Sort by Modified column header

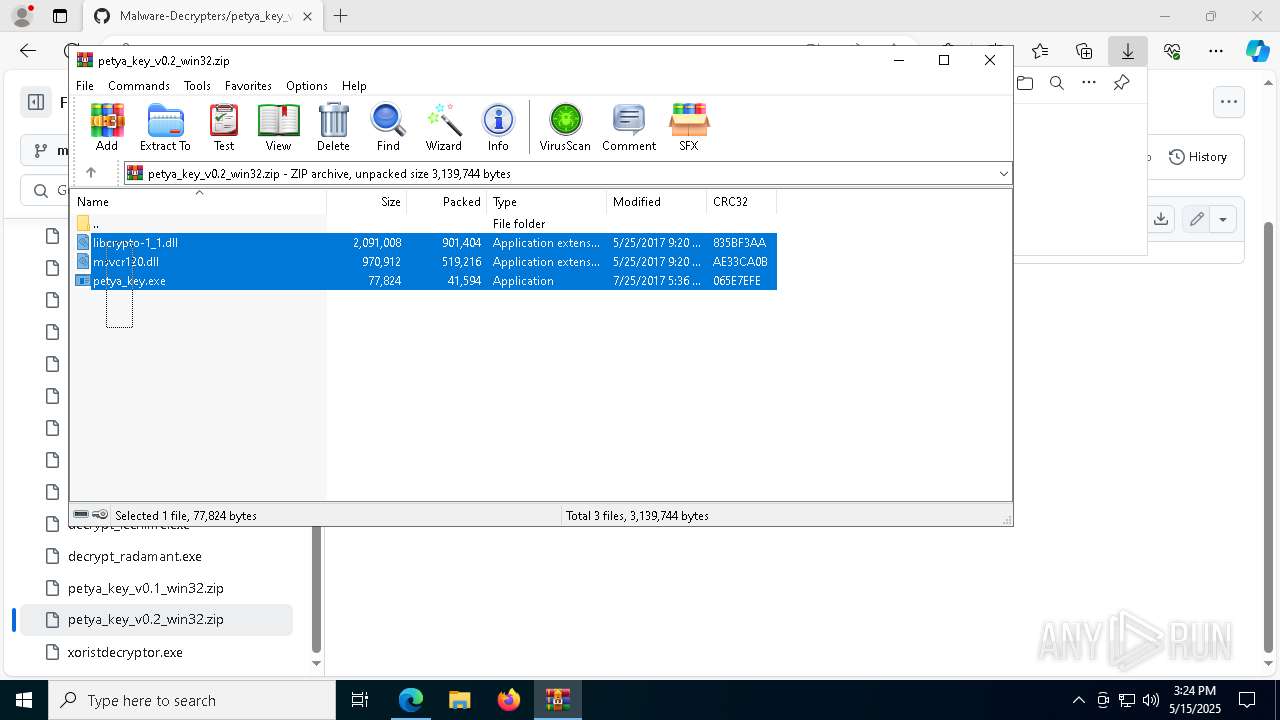[x=657, y=202]
